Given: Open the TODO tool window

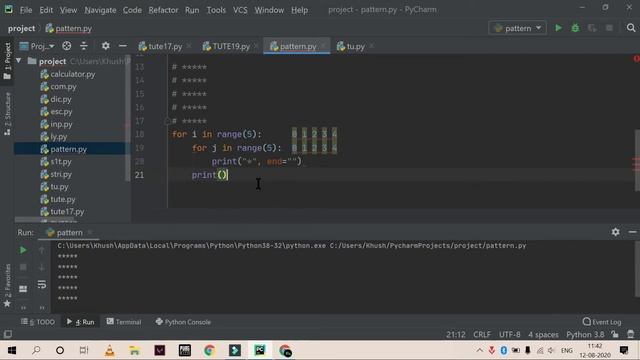Looking at the screenshot, I should pos(38,322).
